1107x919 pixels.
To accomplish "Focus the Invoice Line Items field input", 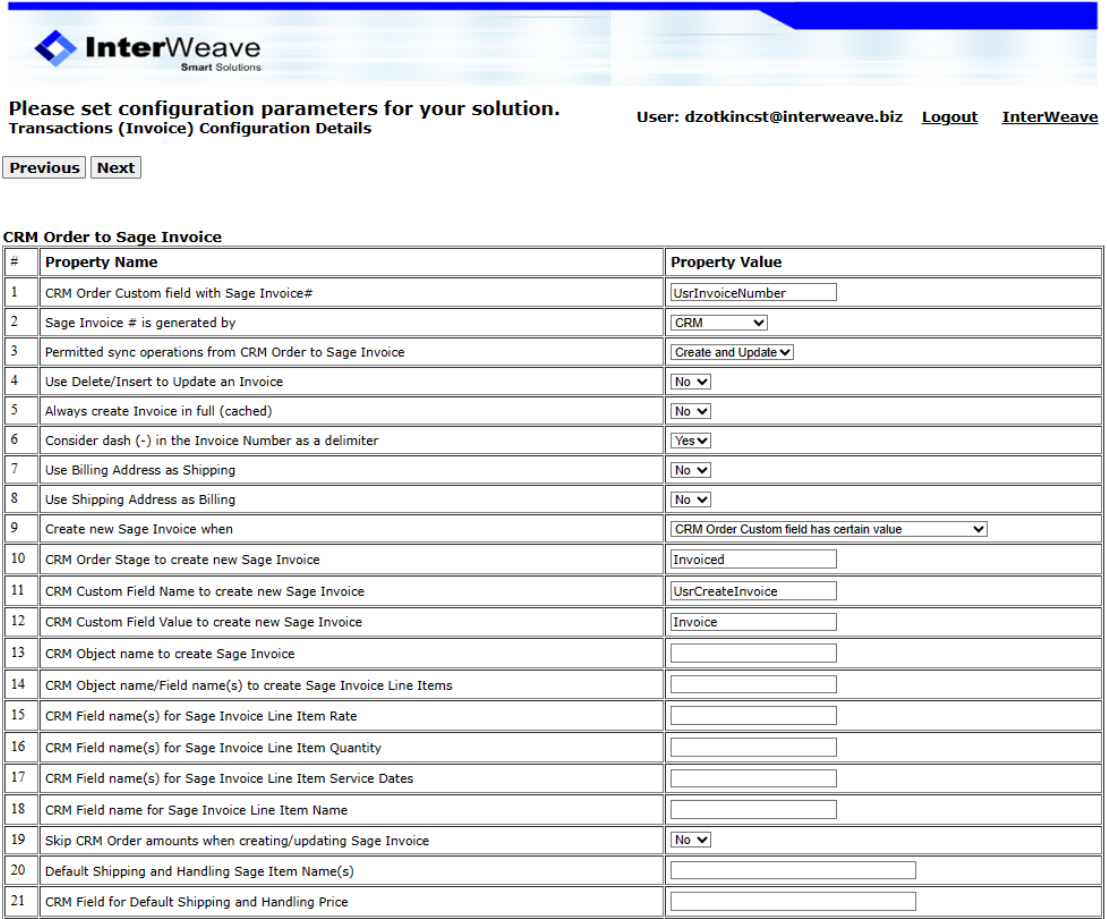I will (753, 684).
